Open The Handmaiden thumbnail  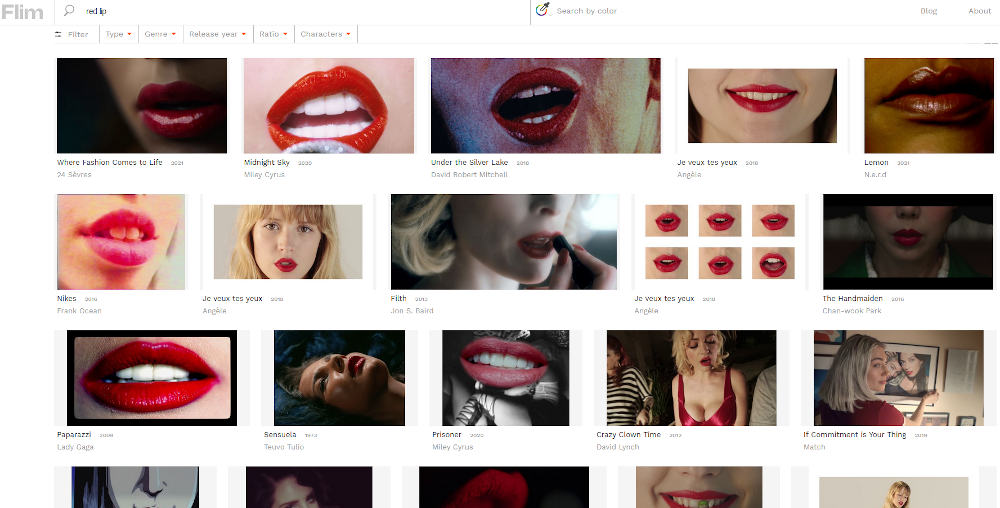click(908, 242)
